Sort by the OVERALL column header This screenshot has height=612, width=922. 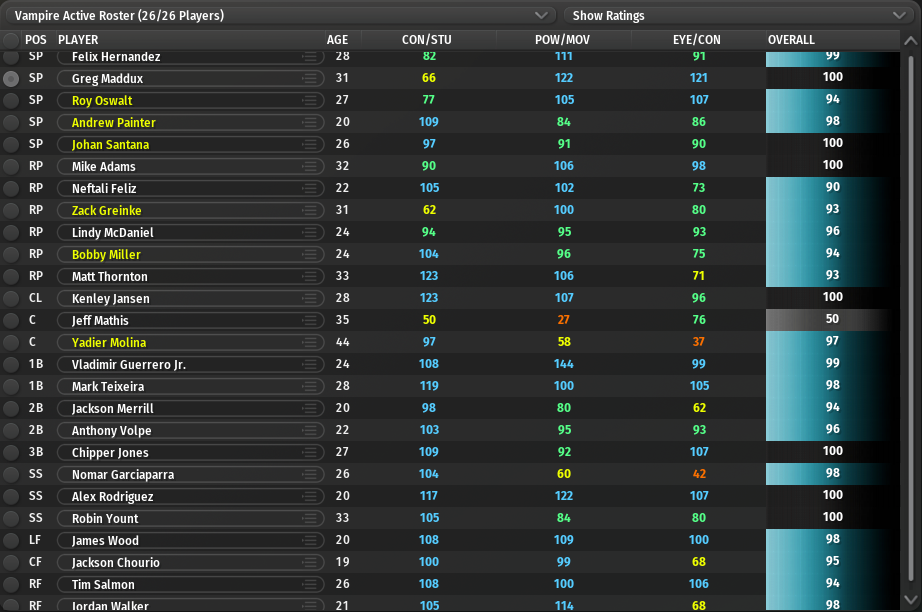click(791, 40)
